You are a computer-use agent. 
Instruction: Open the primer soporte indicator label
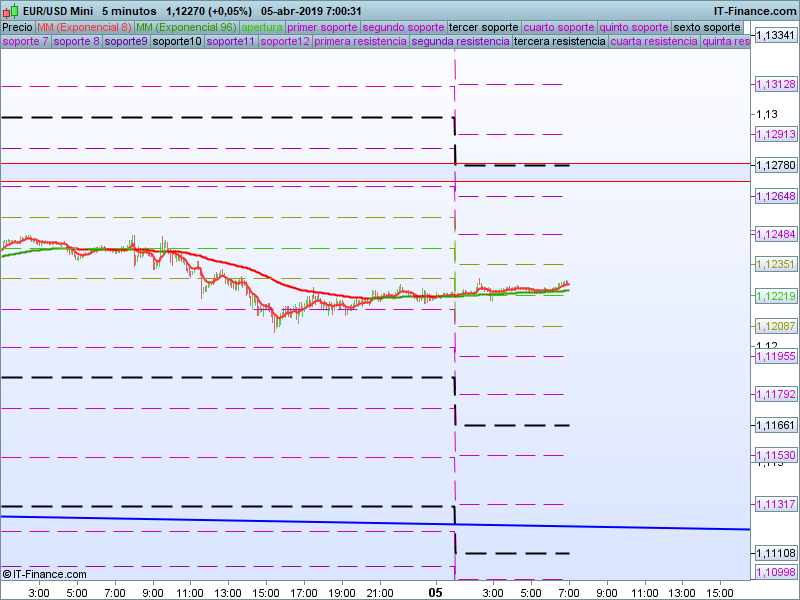(322, 27)
